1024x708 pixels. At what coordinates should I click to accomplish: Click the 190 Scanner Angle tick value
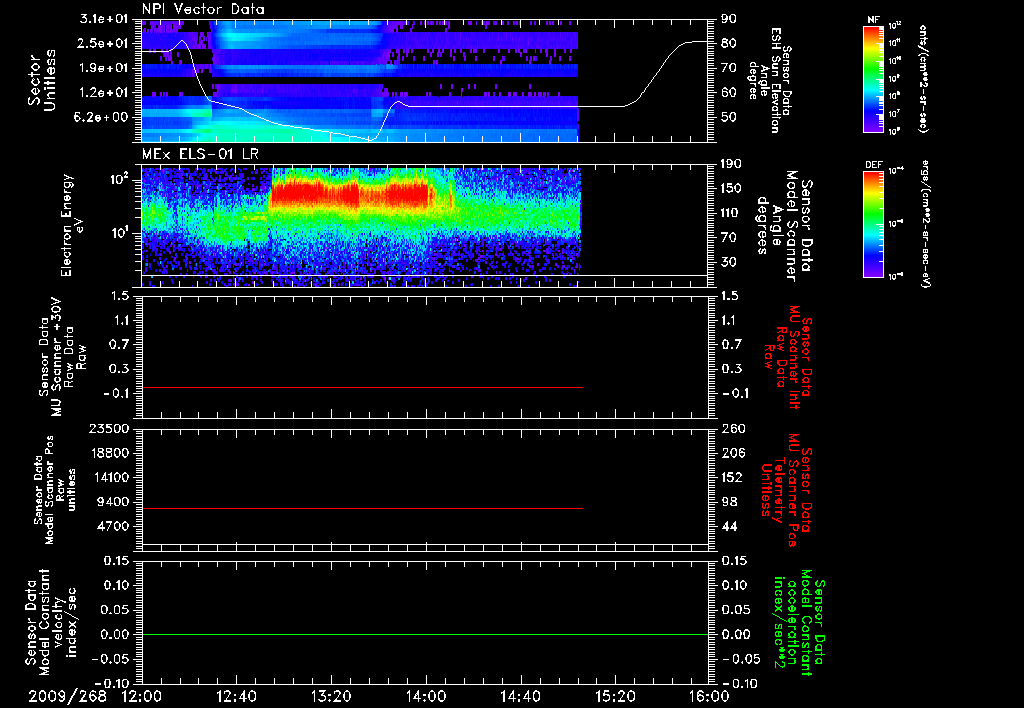tap(731, 164)
